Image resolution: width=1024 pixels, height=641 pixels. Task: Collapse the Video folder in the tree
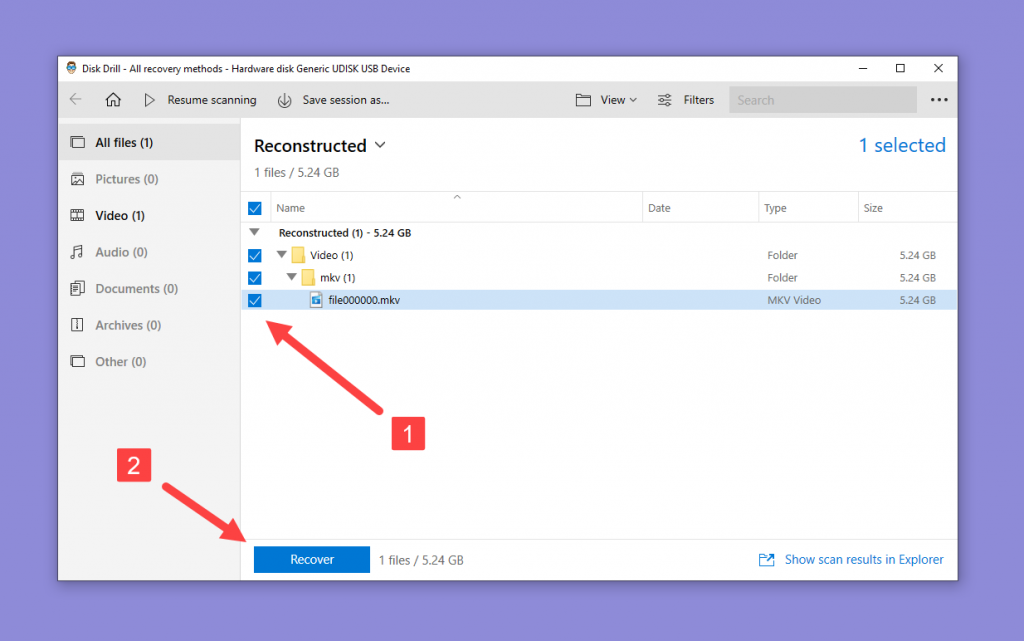281,255
